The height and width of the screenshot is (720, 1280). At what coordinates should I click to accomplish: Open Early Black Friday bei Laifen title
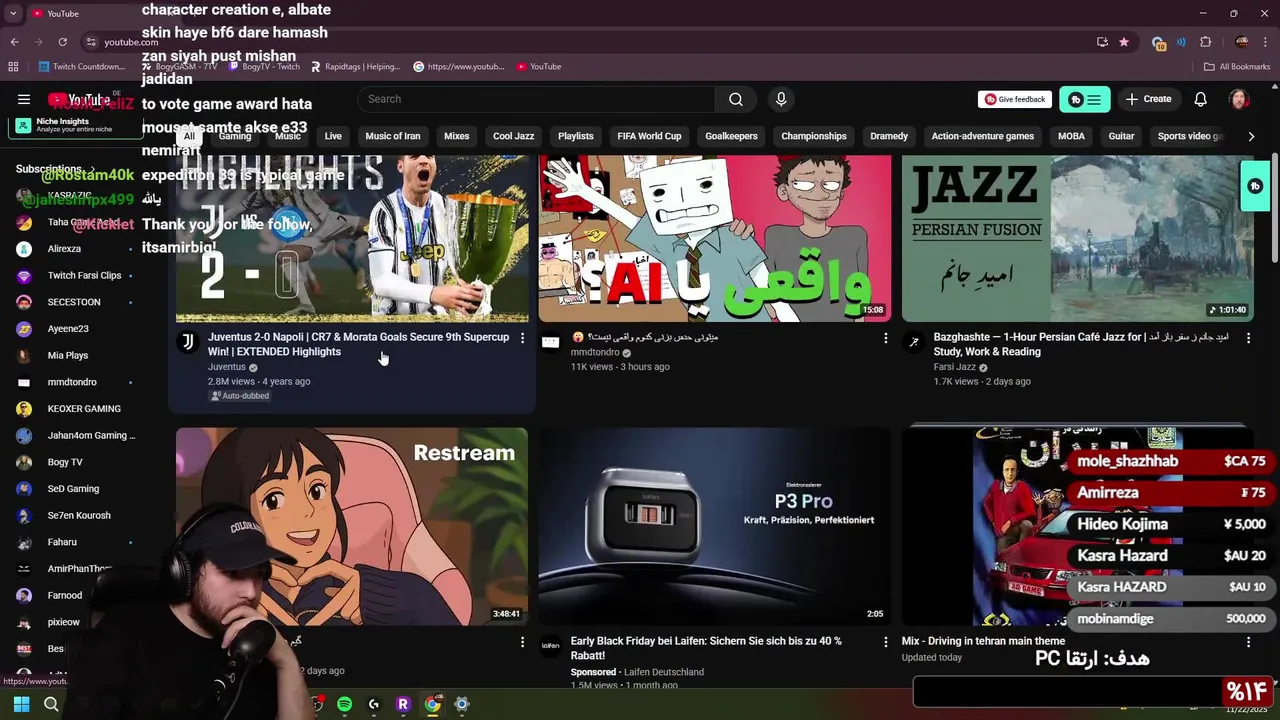(x=706, y=648)
